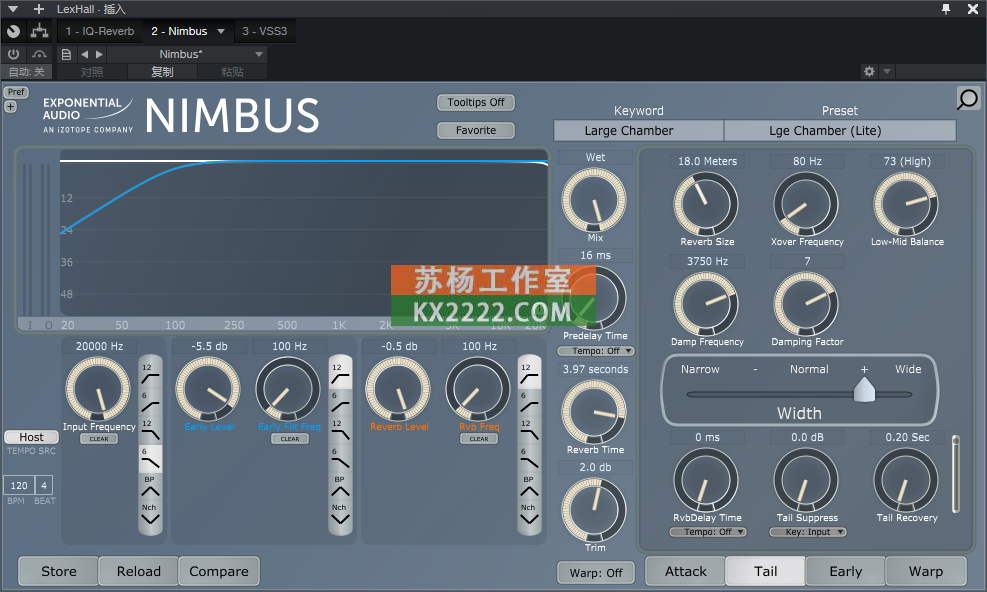Open the Attack parameter tab

(x=685, y=571)
